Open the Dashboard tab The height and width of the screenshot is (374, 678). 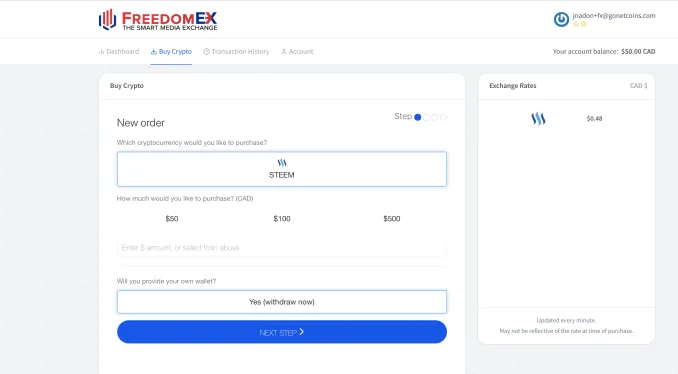coord(119,51)
